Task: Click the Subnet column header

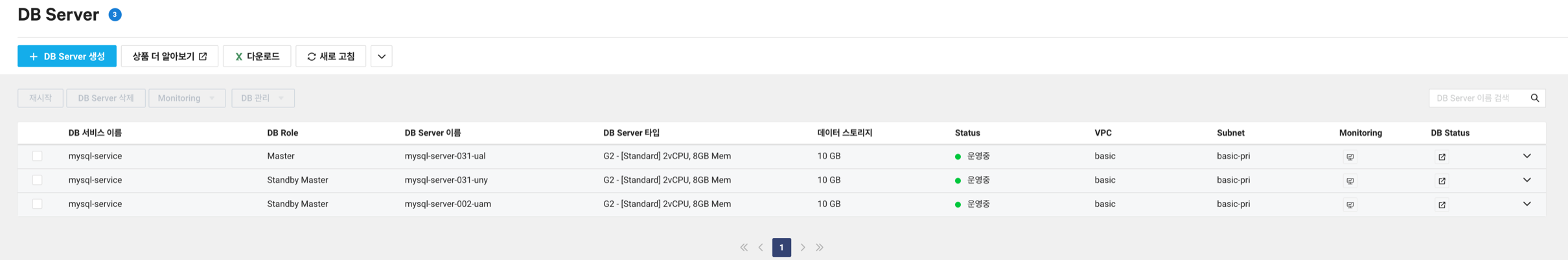Action: pyautogui.click(x=1230, y=133)
